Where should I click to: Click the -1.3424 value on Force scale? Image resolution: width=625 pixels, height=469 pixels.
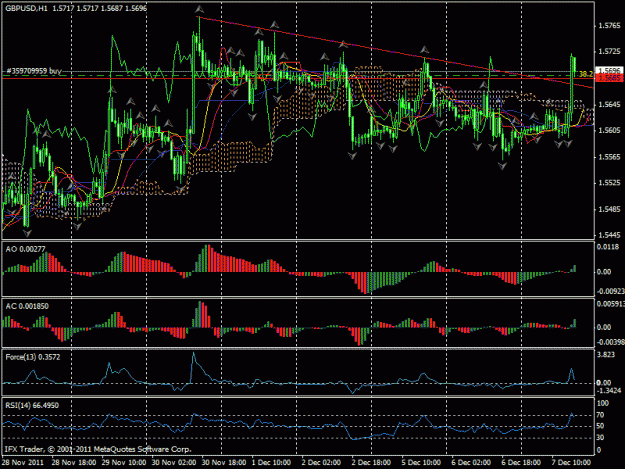[608, 390]
